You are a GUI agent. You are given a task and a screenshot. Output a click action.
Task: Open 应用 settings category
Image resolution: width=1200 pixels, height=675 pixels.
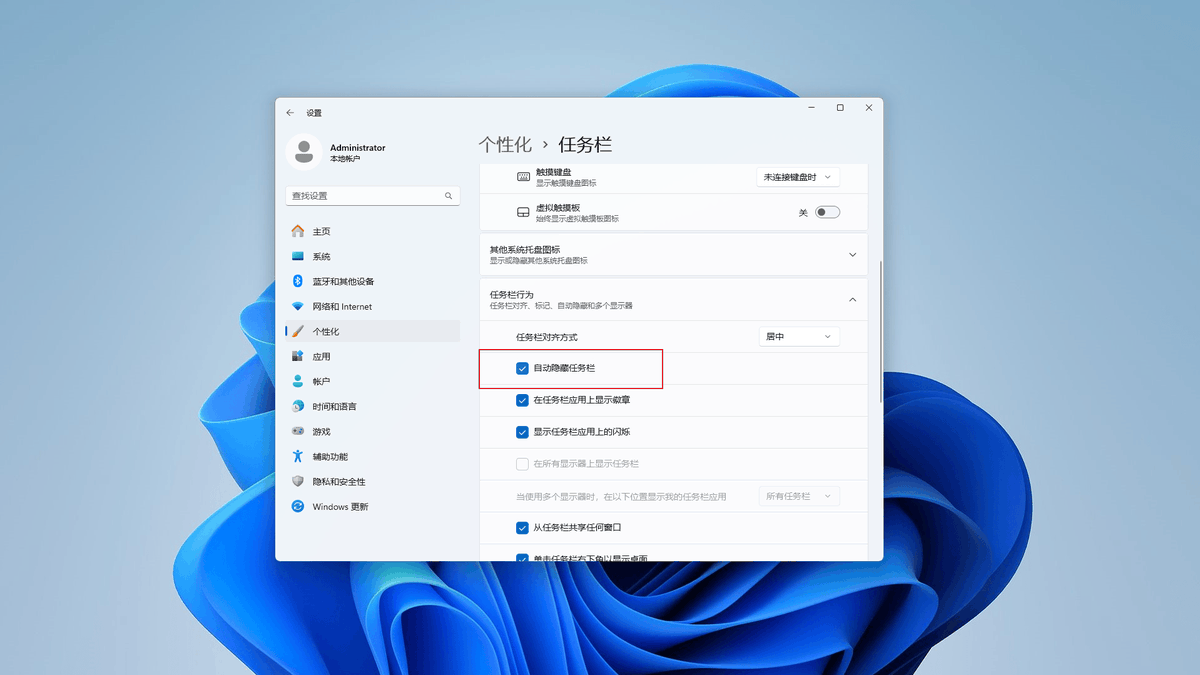tap(372, 356)
